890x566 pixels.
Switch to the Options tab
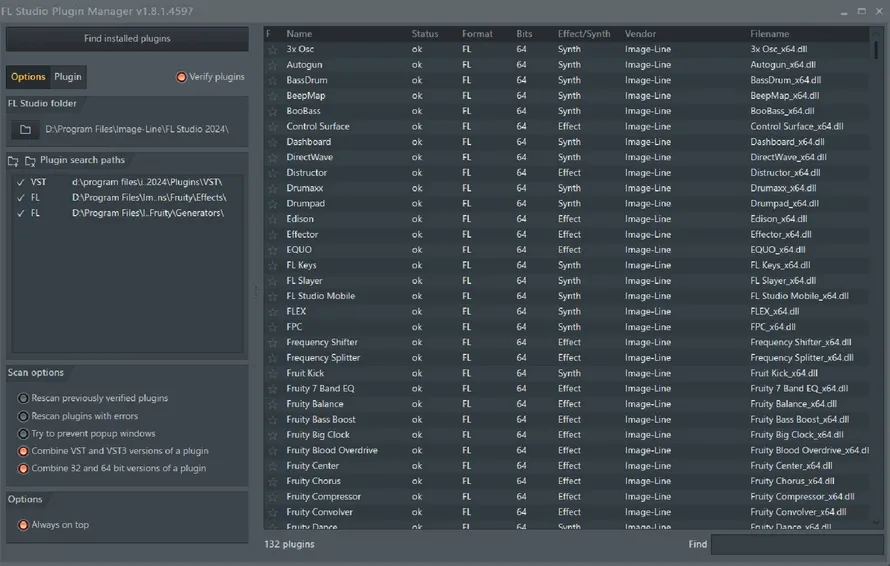point(28,77)
